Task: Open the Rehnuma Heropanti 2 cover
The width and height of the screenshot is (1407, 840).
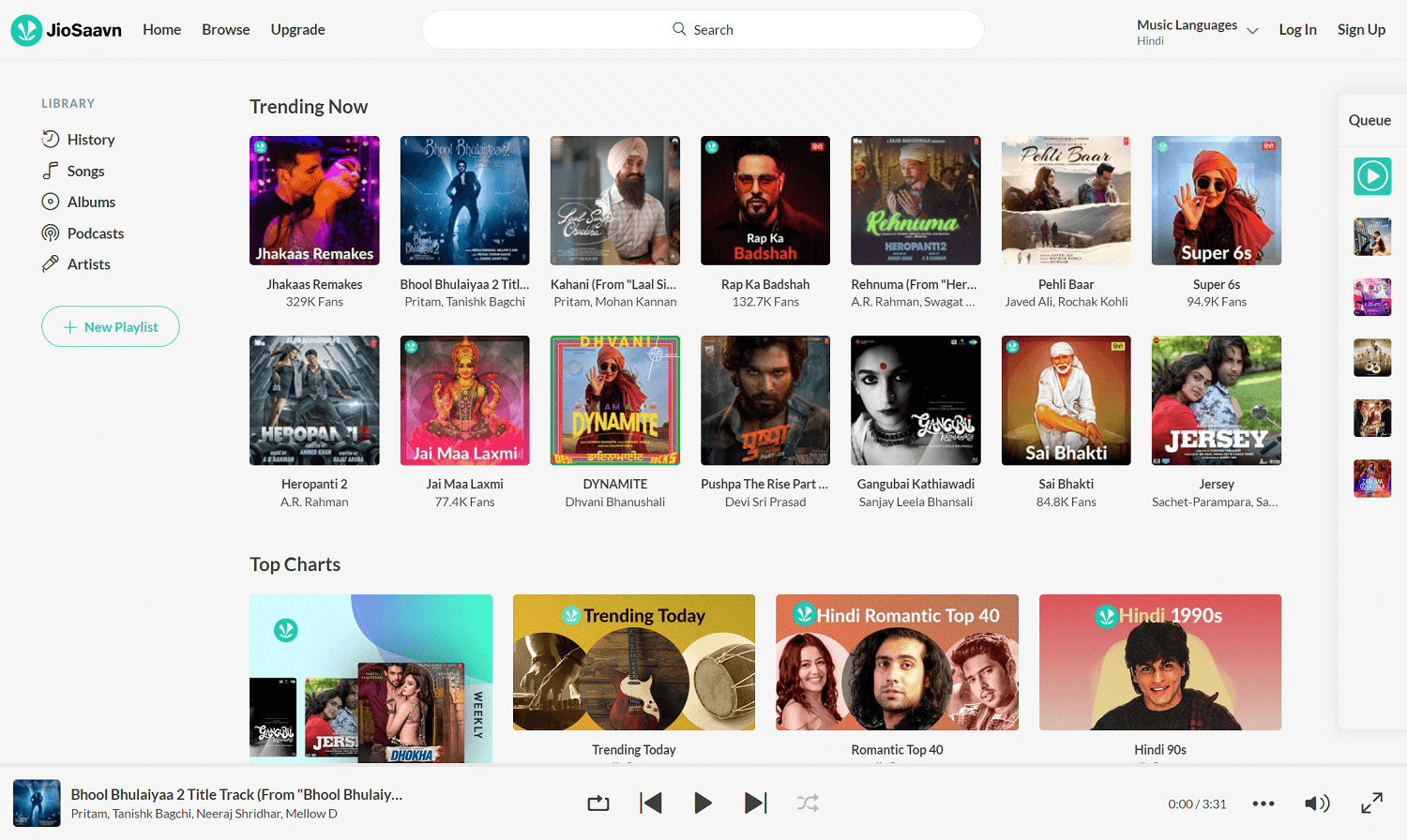Action: (915, 201)
